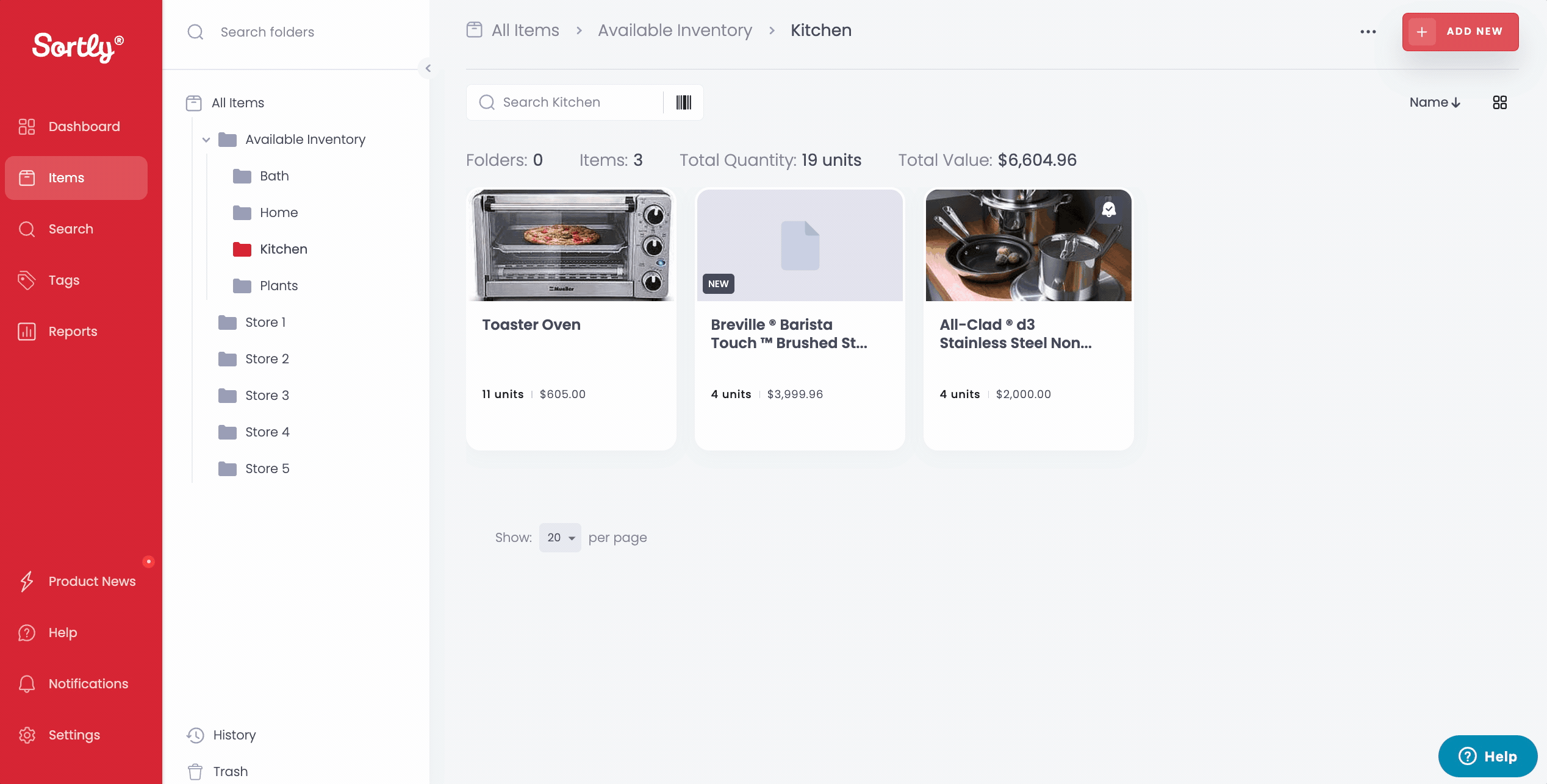Click the Trash bin icon
This screenshot has height=784, width=1547.
[195, 772]
